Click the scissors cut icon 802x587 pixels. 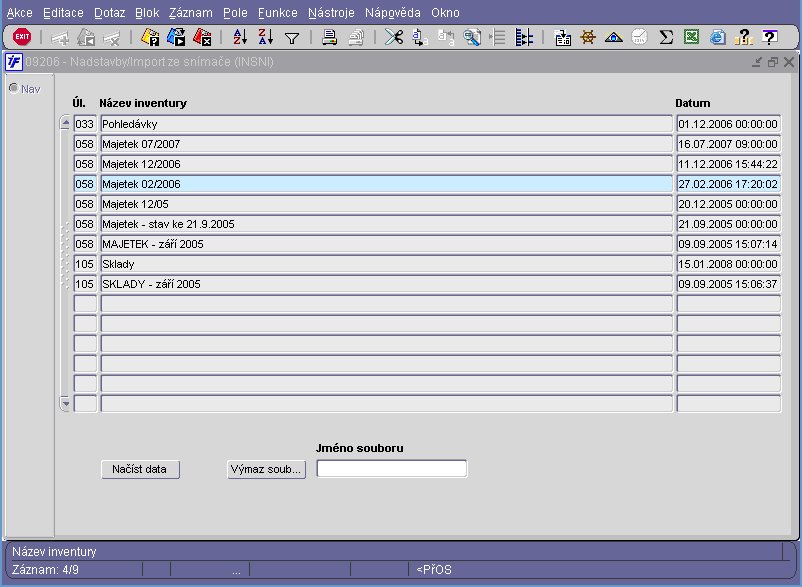[x=394, y=37]
